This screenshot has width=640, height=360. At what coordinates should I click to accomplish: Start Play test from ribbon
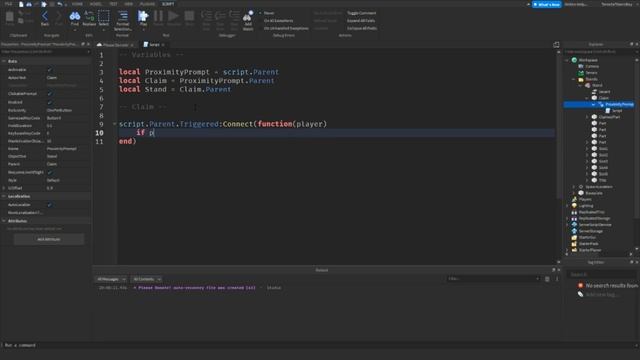(x=143, y=18)
